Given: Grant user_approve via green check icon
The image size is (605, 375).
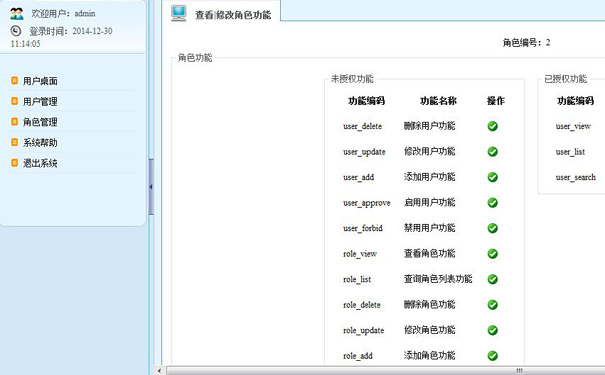Looking at the screenshot, I should pyautogui.click(x=492, y=203).
